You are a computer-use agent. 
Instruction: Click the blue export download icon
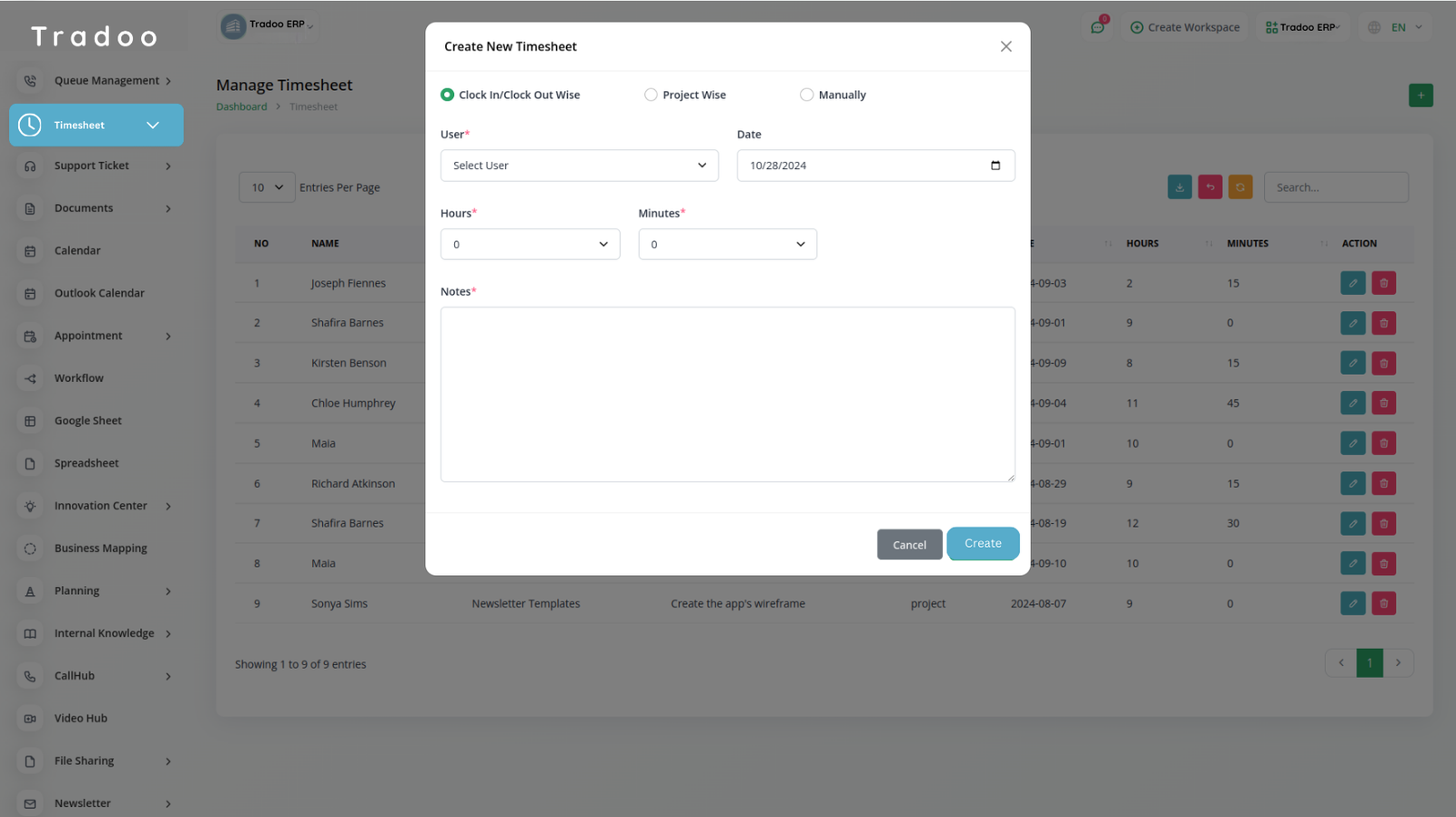[1179, 187]
